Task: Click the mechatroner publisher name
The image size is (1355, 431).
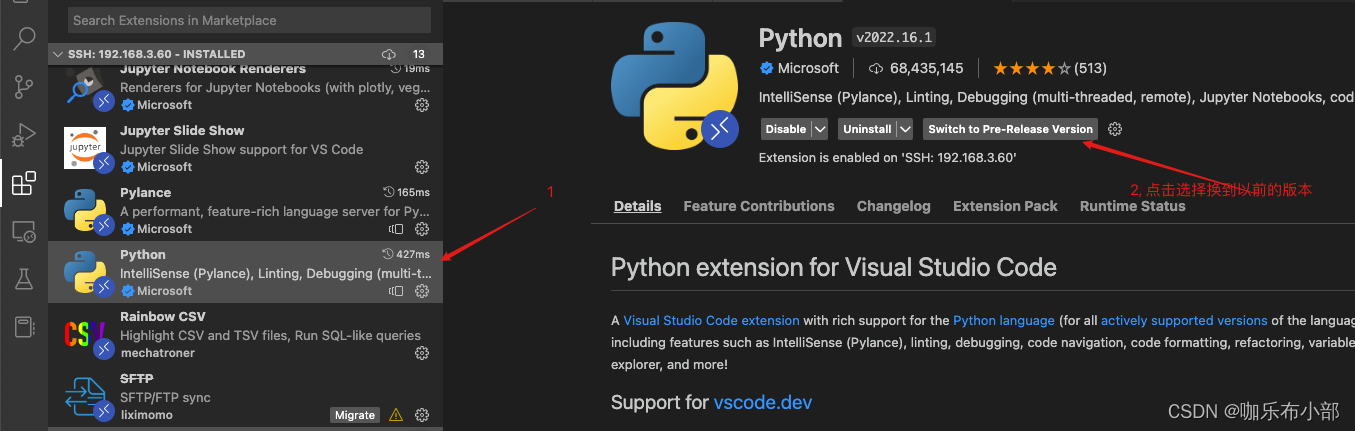Action: [x=156, y=353]
